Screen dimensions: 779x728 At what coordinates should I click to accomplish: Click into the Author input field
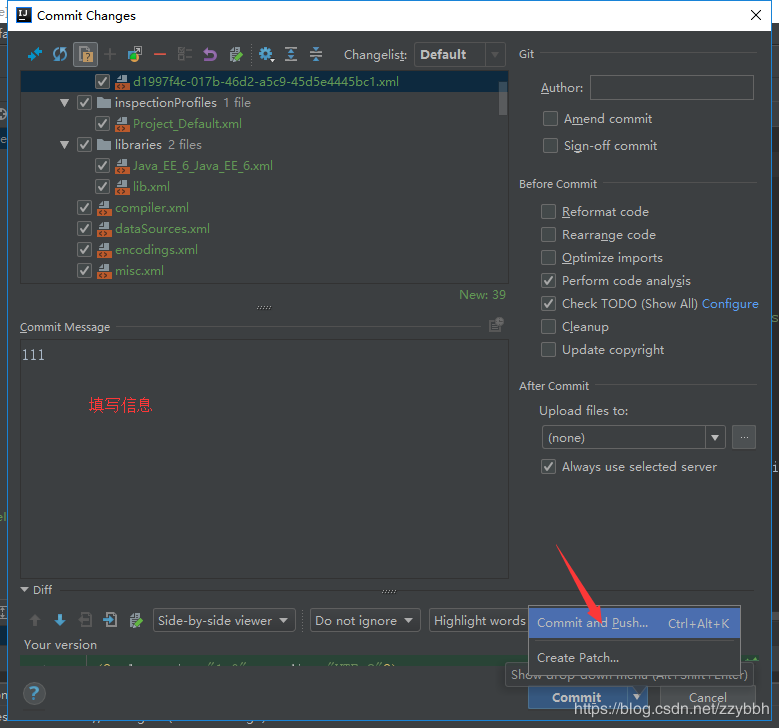(672, 88)
